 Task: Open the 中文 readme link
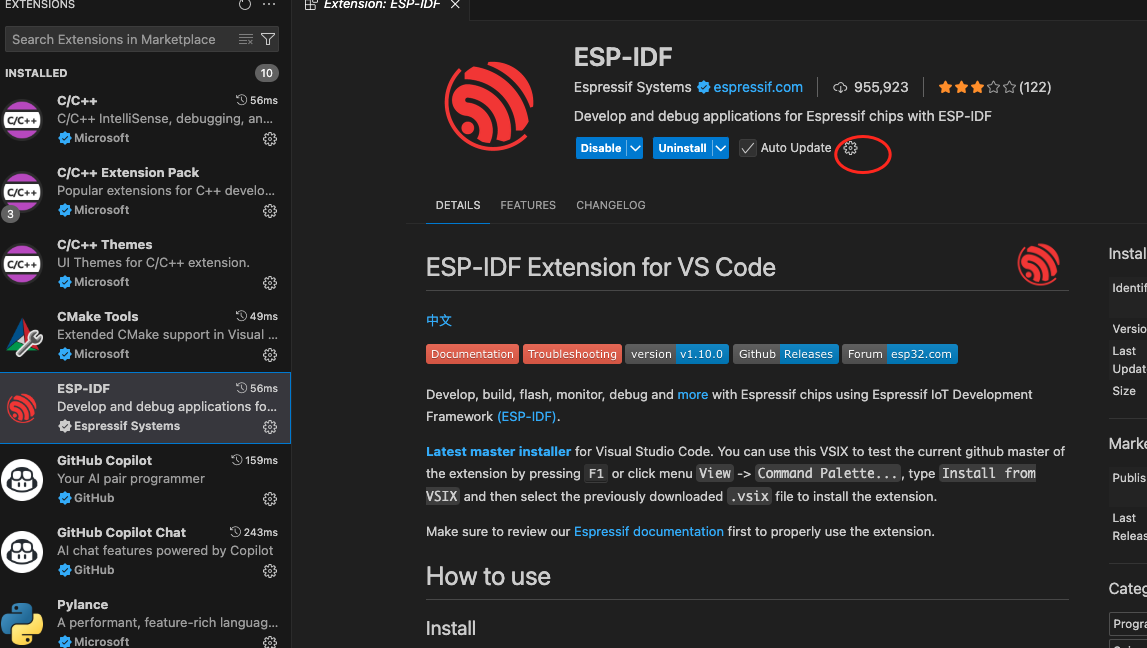(x=439, y=320)
